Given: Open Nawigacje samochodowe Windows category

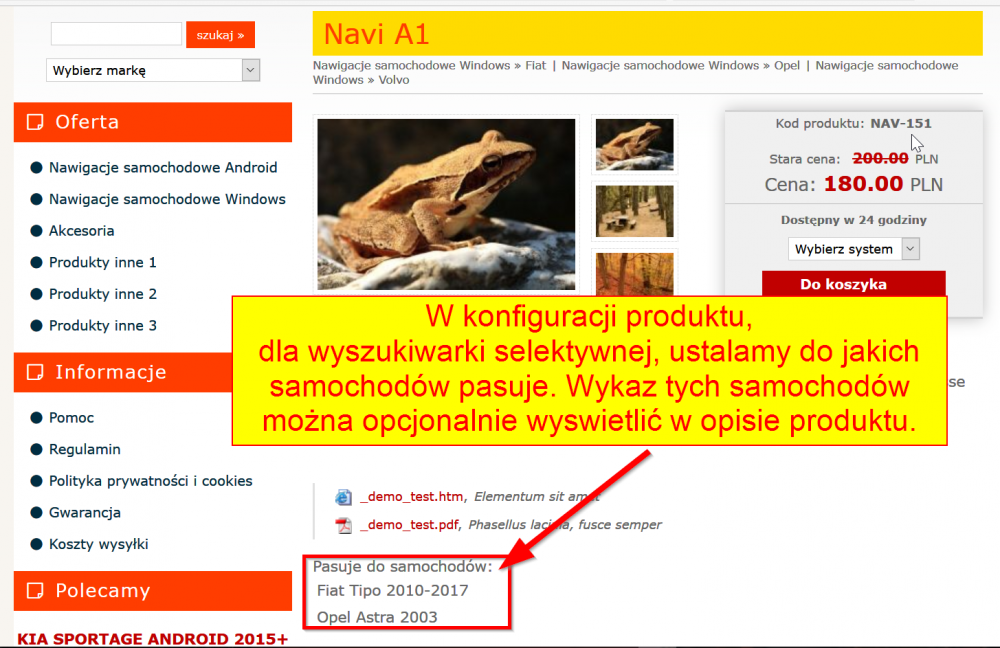Looking at the screenshot, I should click(x=167, y=199).
